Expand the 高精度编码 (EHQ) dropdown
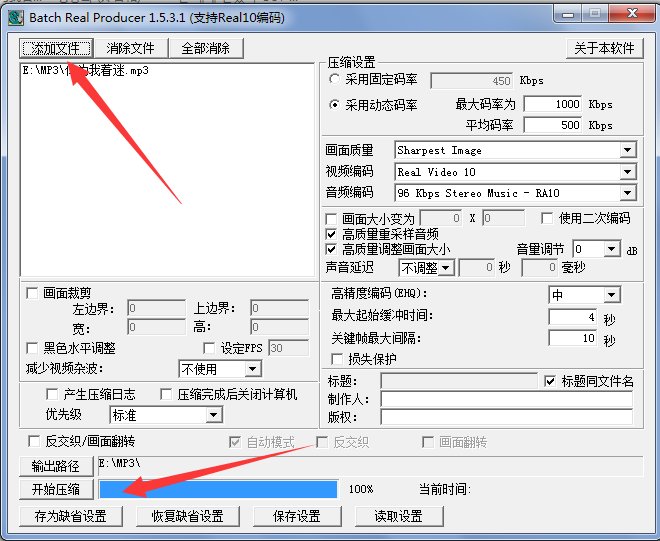Image resolution: width=660 pixels, height=541 pixels. (611, 295)
